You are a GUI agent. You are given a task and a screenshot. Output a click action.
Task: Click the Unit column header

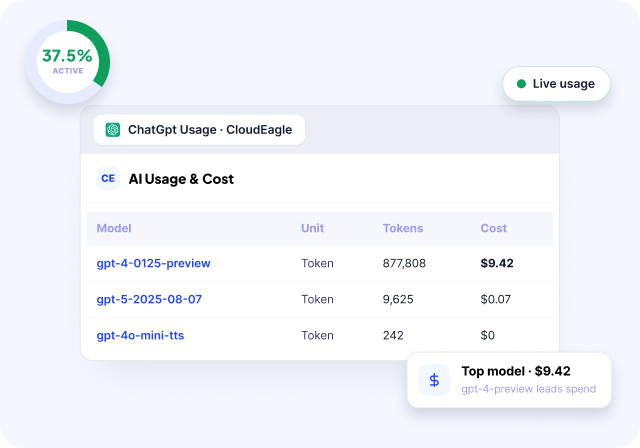point(313,228)
